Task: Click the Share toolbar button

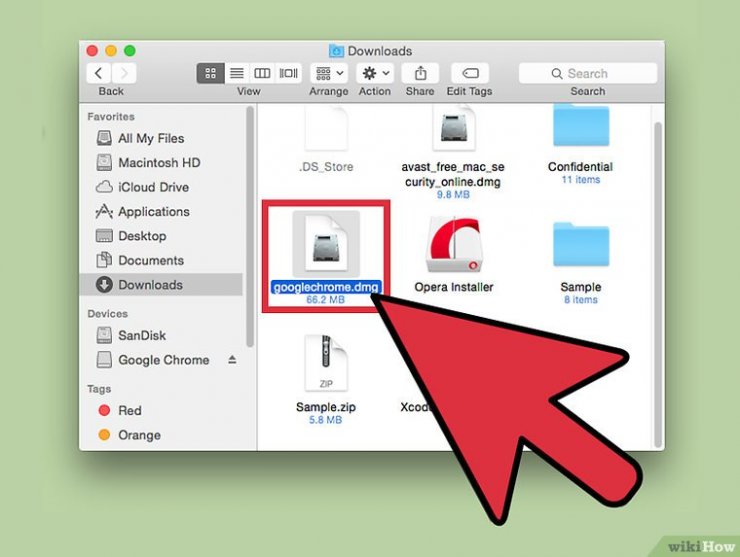Action: (420, 73)
